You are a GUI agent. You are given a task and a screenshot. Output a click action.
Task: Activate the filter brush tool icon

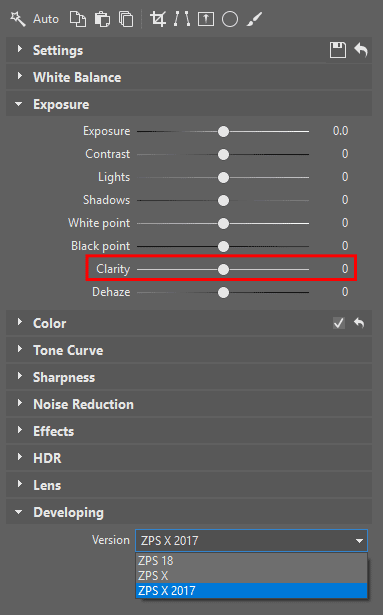click(254, 19)
